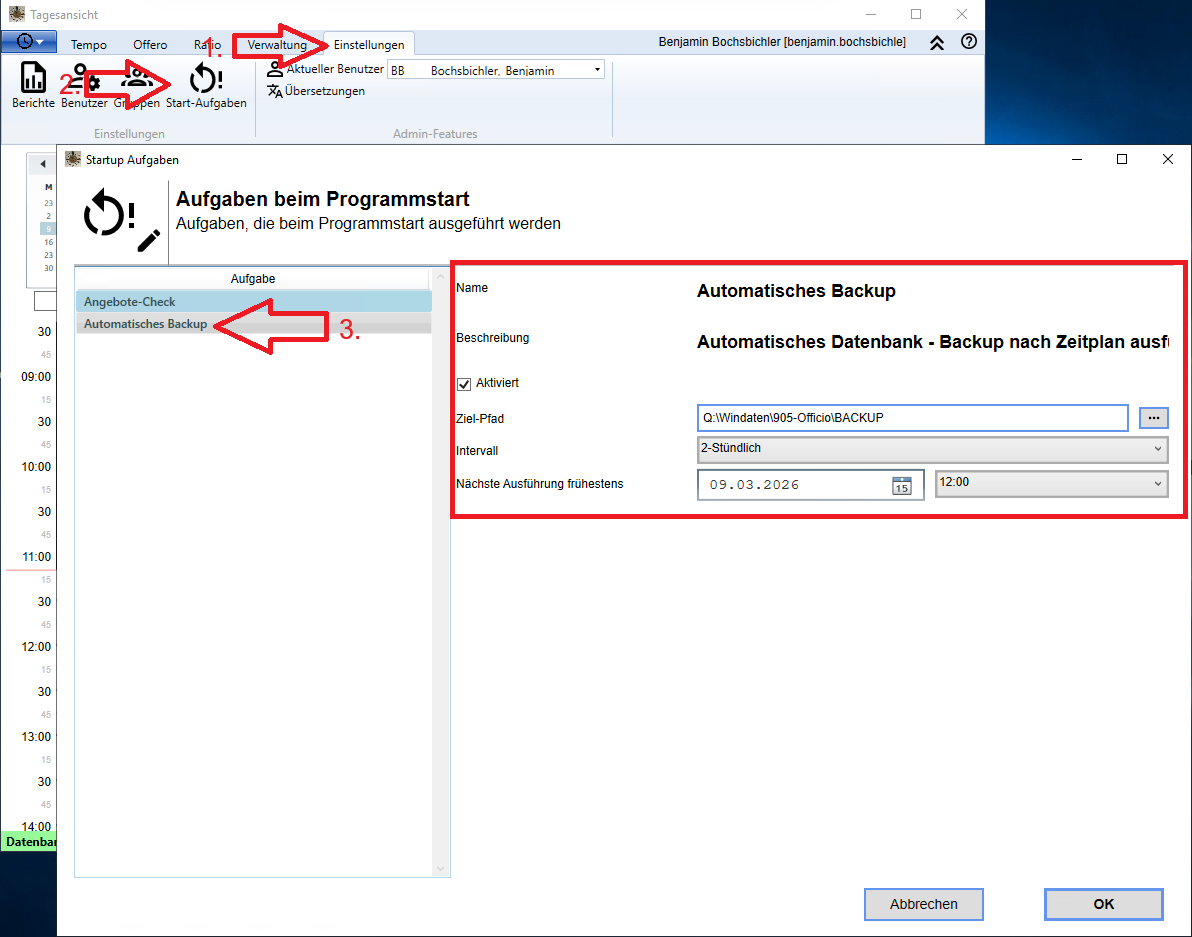Click the OK button
Viewport: 1192px width, 937px height.
pos(1103,904)
